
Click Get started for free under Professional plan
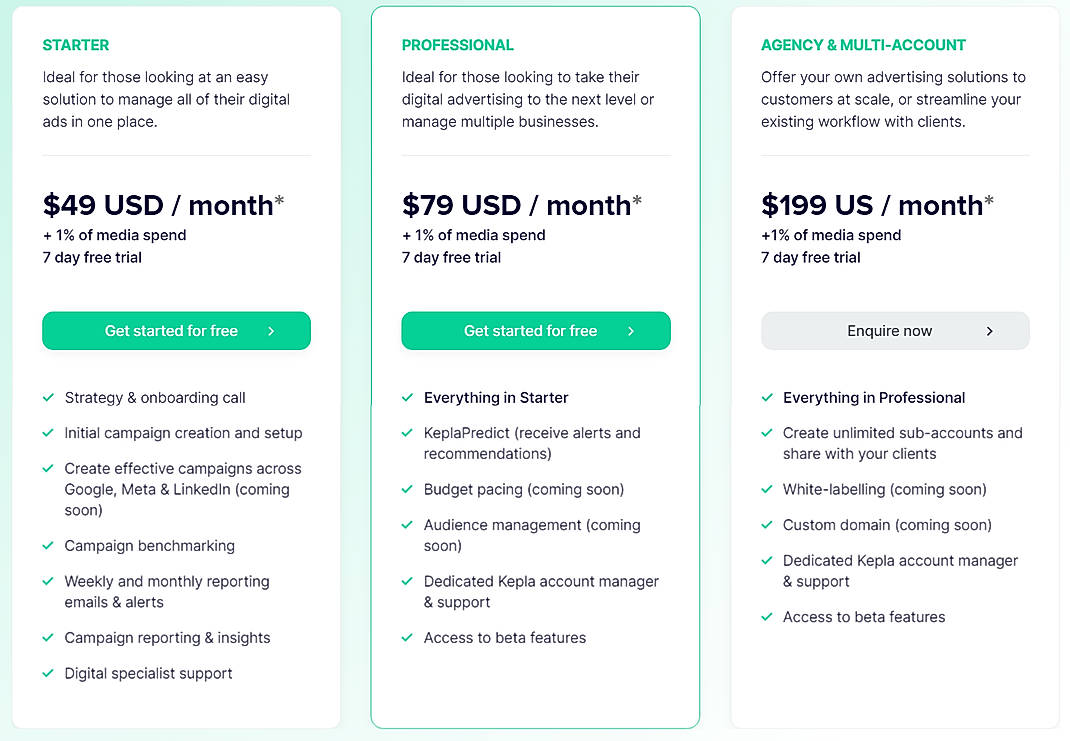click(536, 330)
